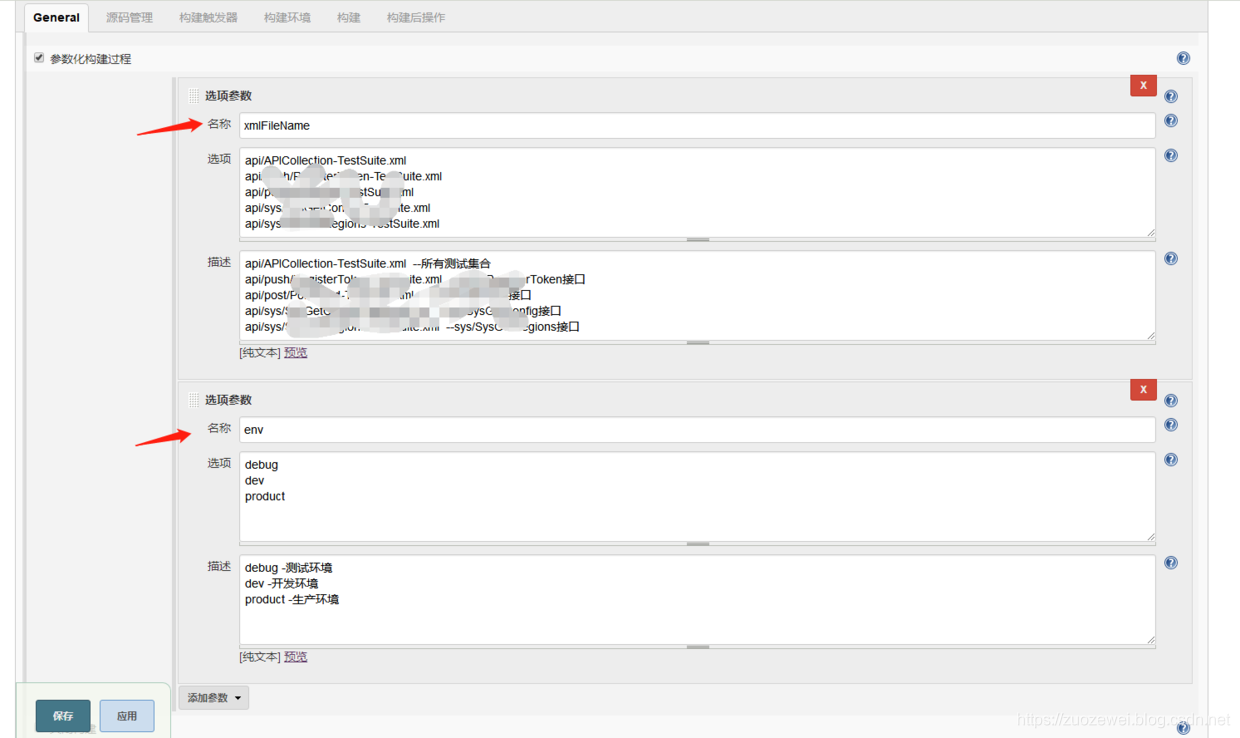Click name field containing xmlFileName

pos(697,126)
